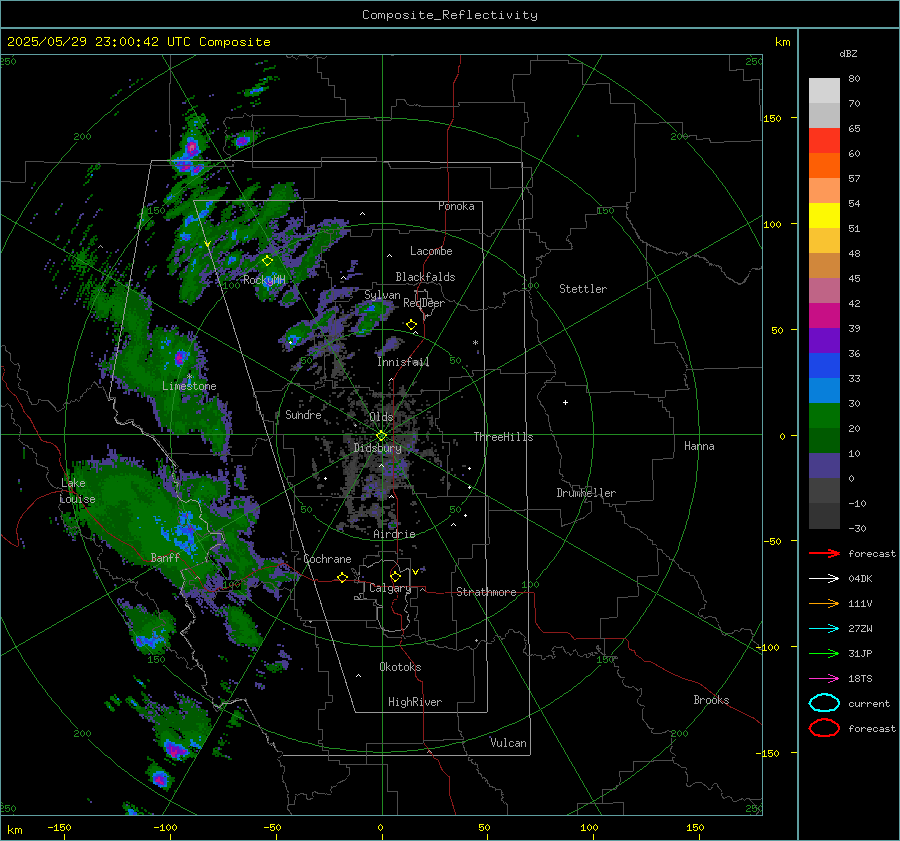Click the Lake Louise label
This screenshot has width=900, height=841.
coord(77,491)
